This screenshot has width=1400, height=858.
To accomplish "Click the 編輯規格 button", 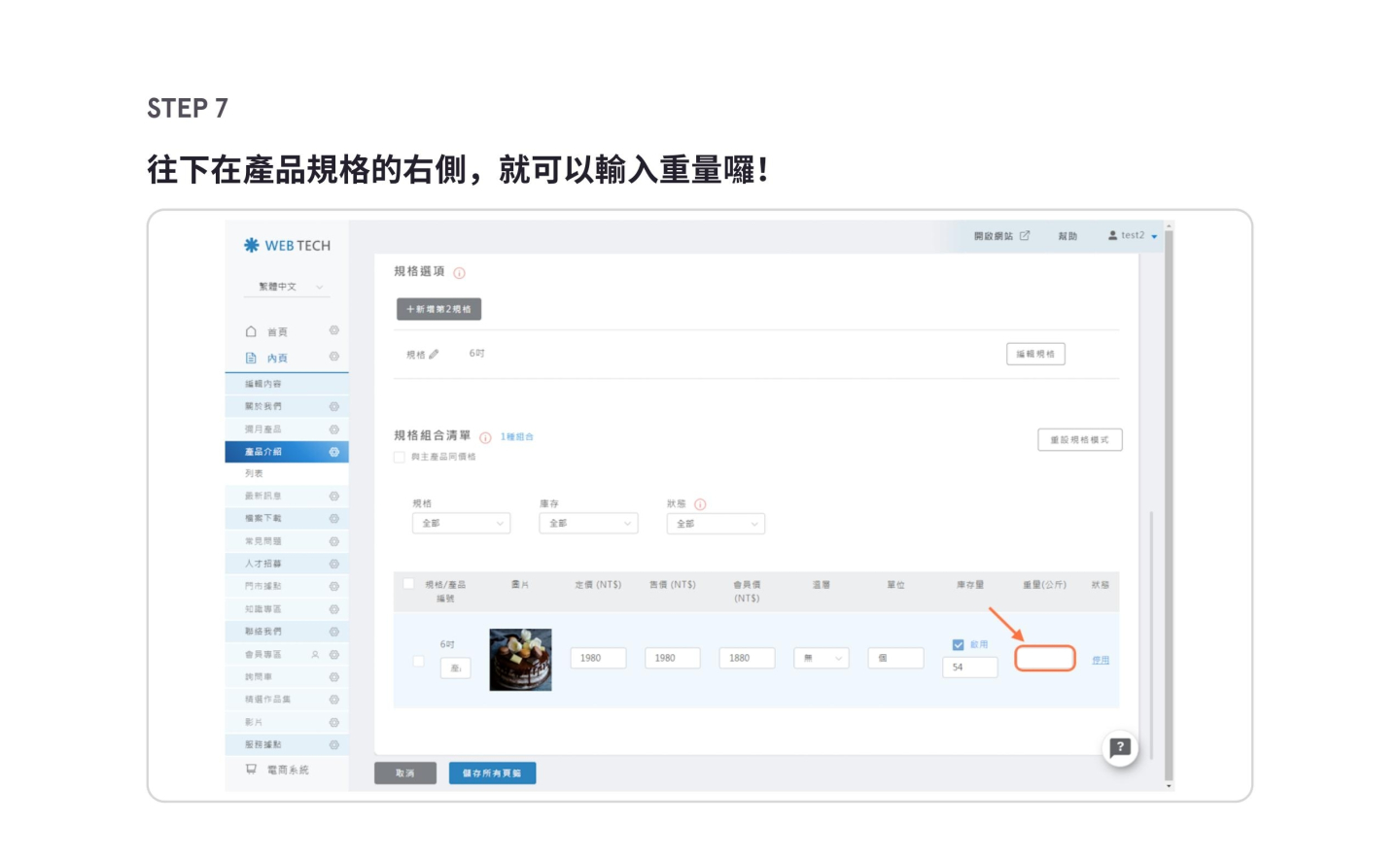I will tap(1035, 355).
